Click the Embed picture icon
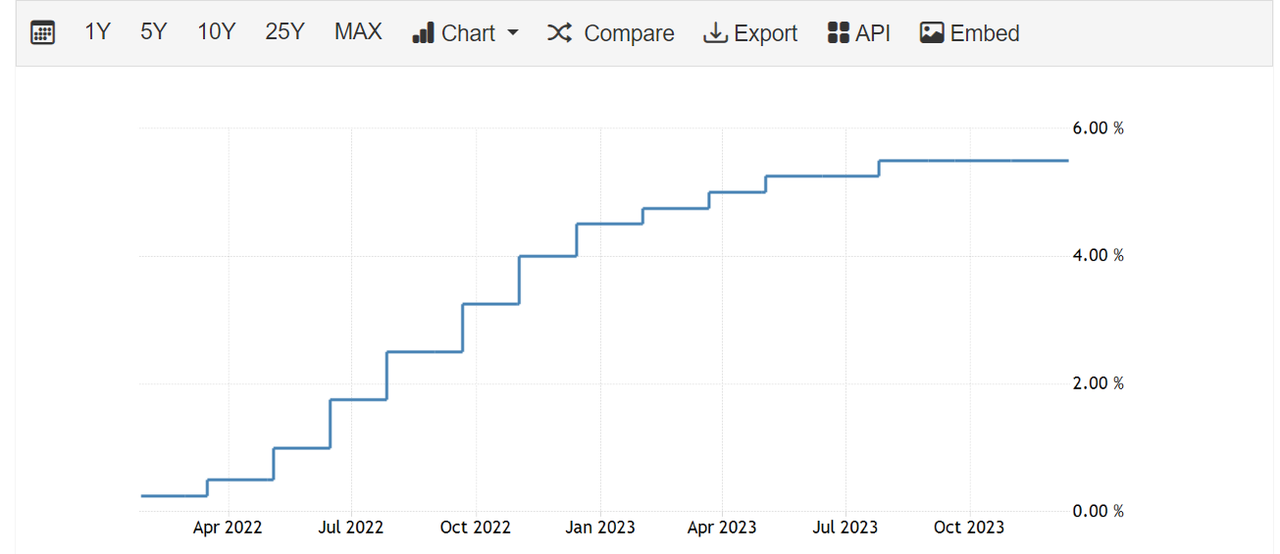This screenshot has height=554, width=1280. (x=932, y=33)
